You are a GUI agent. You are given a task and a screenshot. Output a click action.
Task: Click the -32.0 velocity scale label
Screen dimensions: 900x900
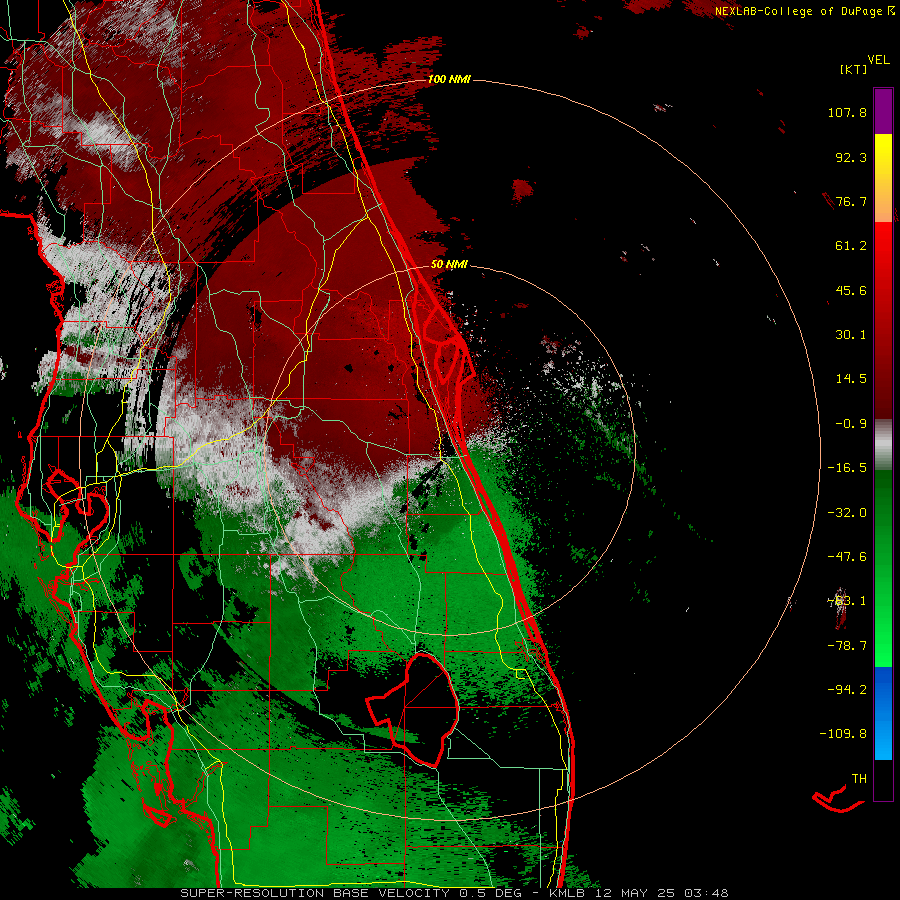(847, 513)
